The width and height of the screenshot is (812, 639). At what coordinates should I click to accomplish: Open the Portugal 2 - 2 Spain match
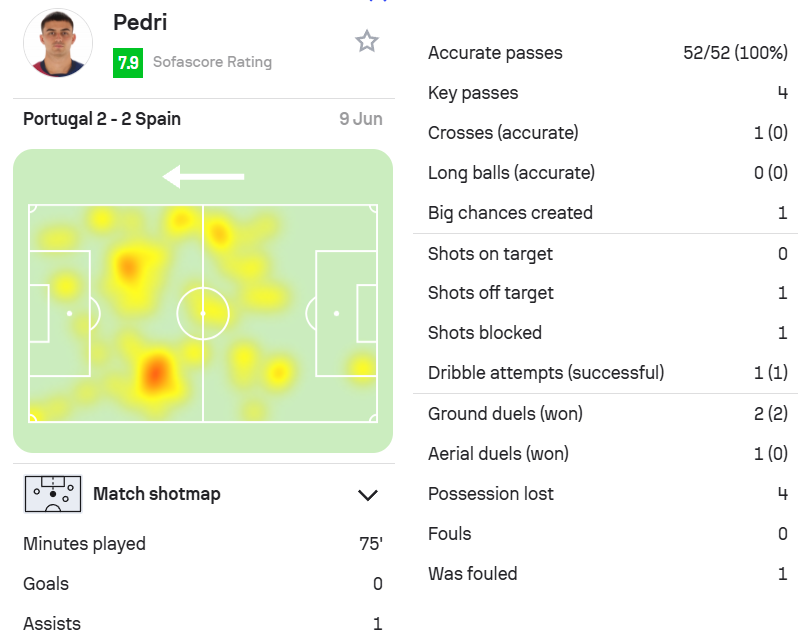click(x=102, y=119)
